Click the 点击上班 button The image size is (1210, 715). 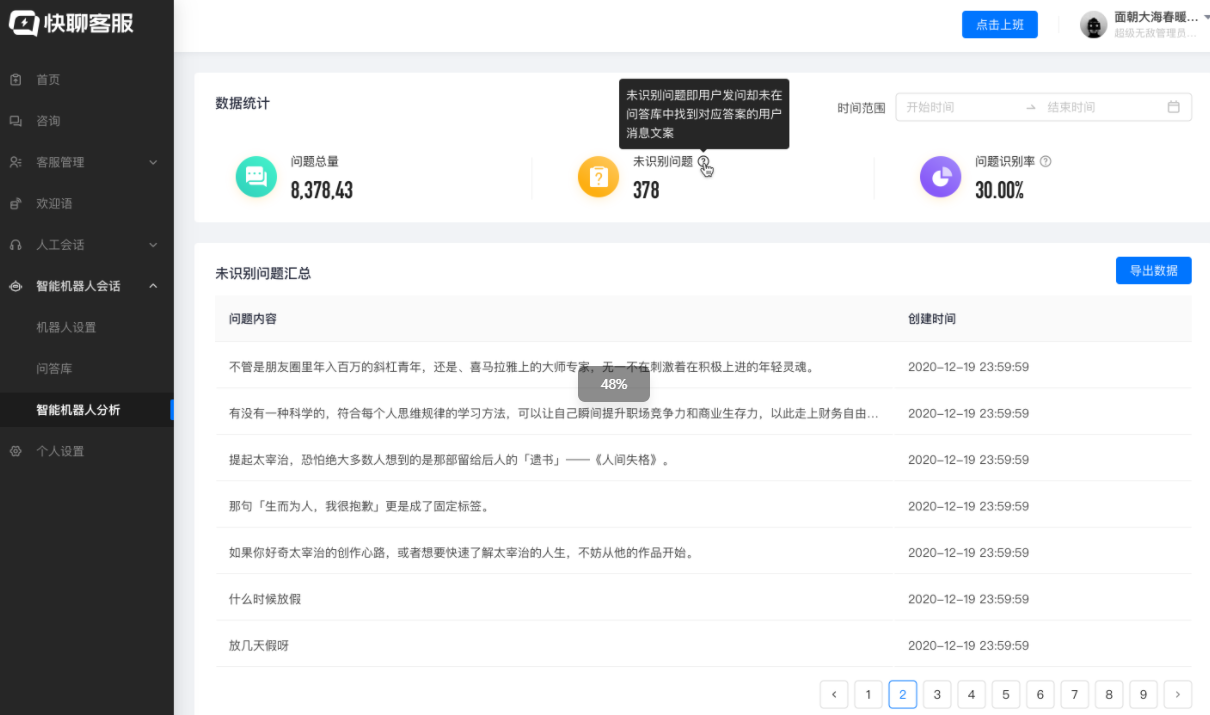[x=999, y=24]
